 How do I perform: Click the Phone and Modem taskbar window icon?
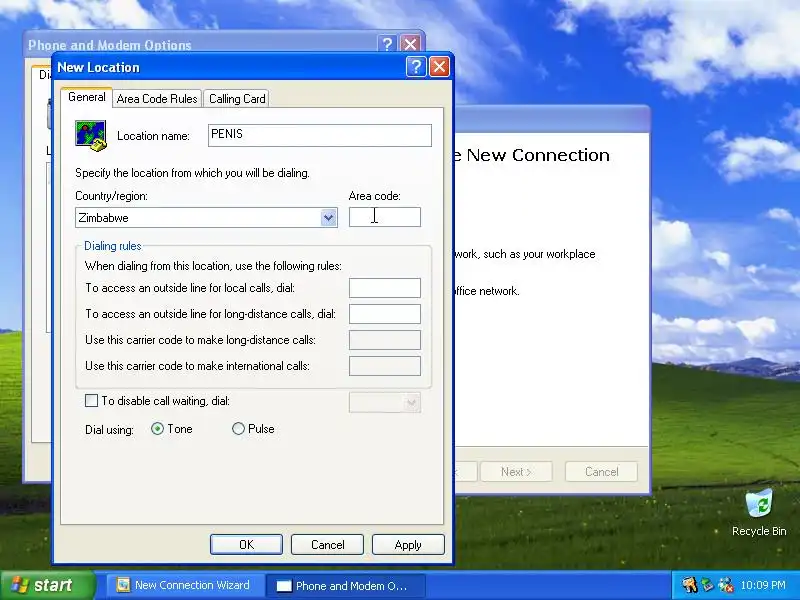(x=284, y=586)
